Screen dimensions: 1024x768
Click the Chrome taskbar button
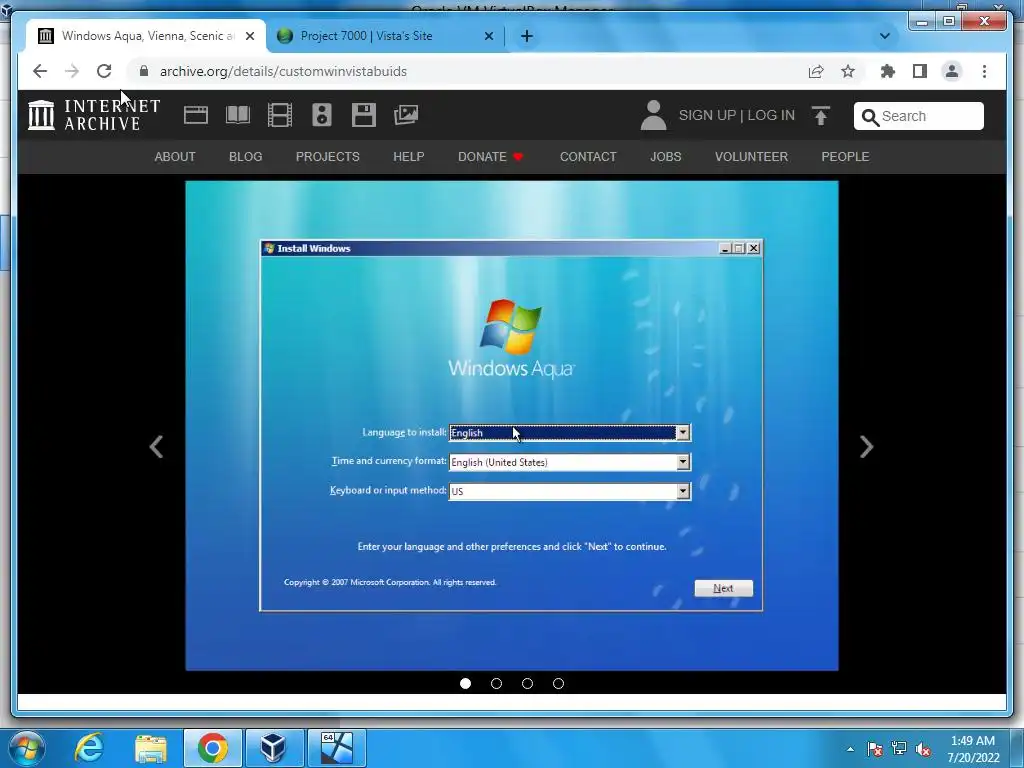coord(213,748)
